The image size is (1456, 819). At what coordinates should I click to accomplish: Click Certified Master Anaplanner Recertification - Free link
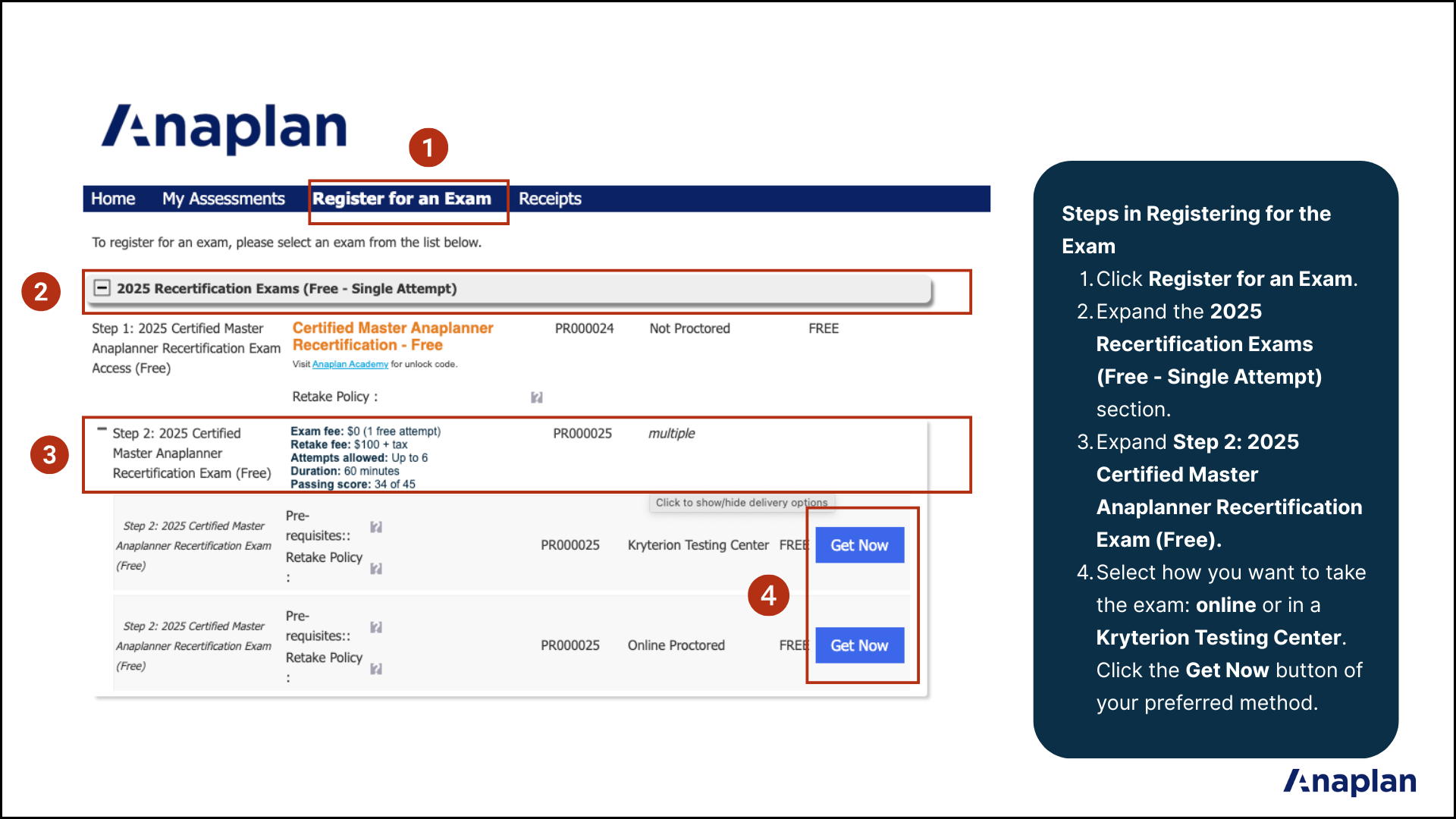[x=393, y=337]
